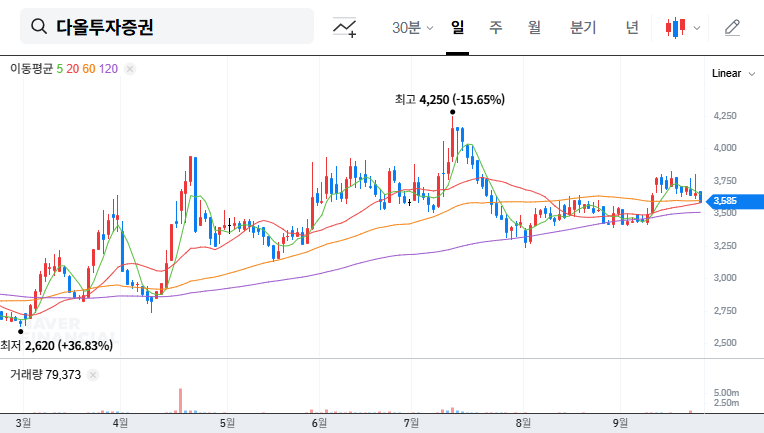
Task: Select the 일 daily tab
Action: (457, 27)
